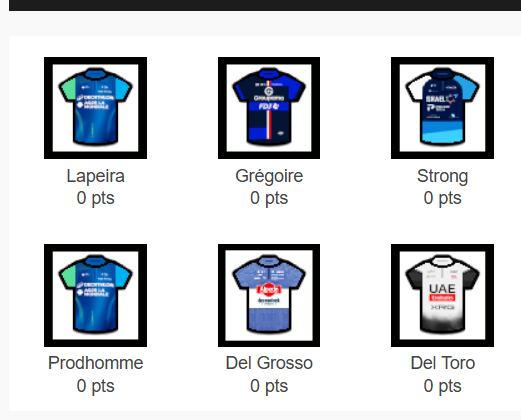Click the 0 pts score under Prodhomme
The width and height of the screenshot is (521, 420).
(95, 386)
